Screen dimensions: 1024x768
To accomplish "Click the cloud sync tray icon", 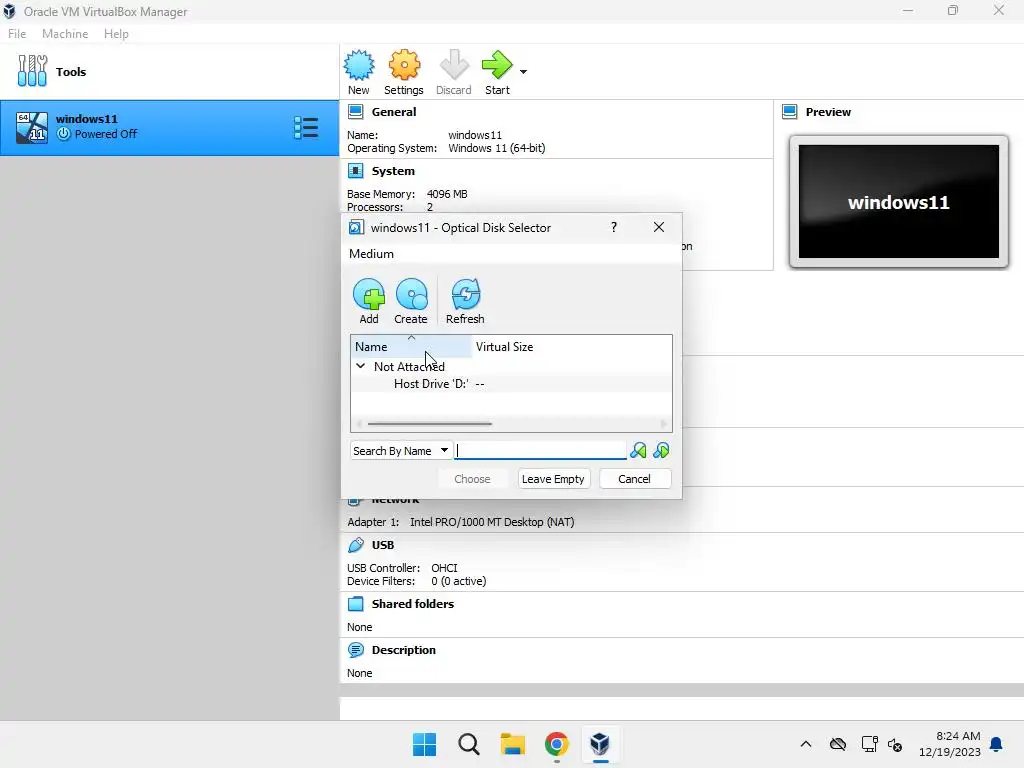I will pyautogui.click(x=838, y=744).
